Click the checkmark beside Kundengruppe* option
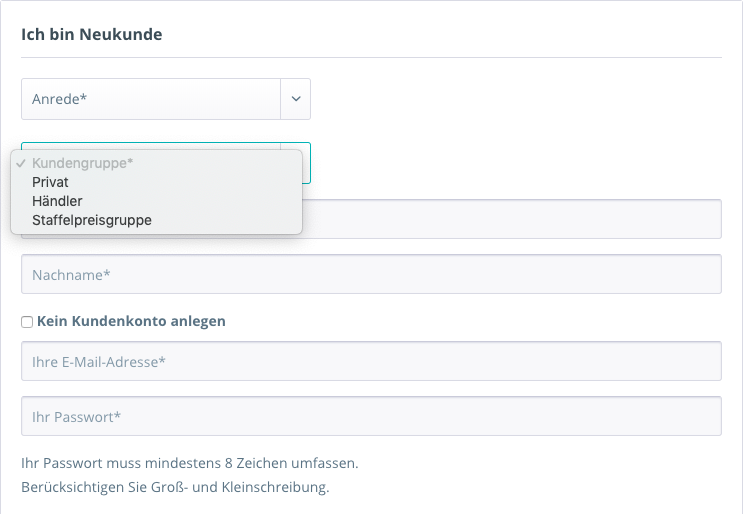Image resolution: width=745 pixels, height=514 pixels. click(x=21, y=162)
